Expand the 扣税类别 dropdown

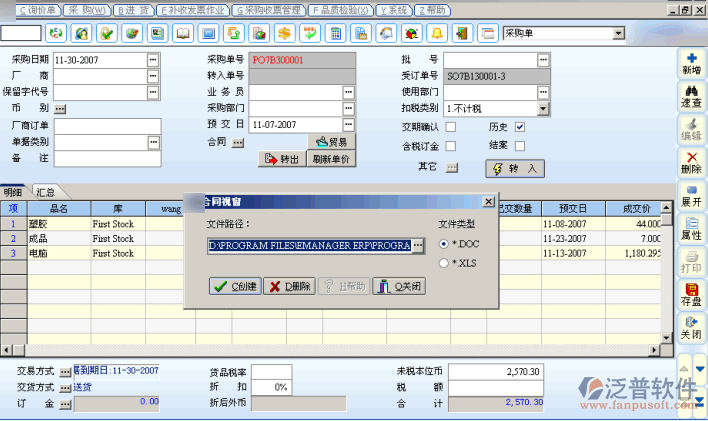click(544, 108)
